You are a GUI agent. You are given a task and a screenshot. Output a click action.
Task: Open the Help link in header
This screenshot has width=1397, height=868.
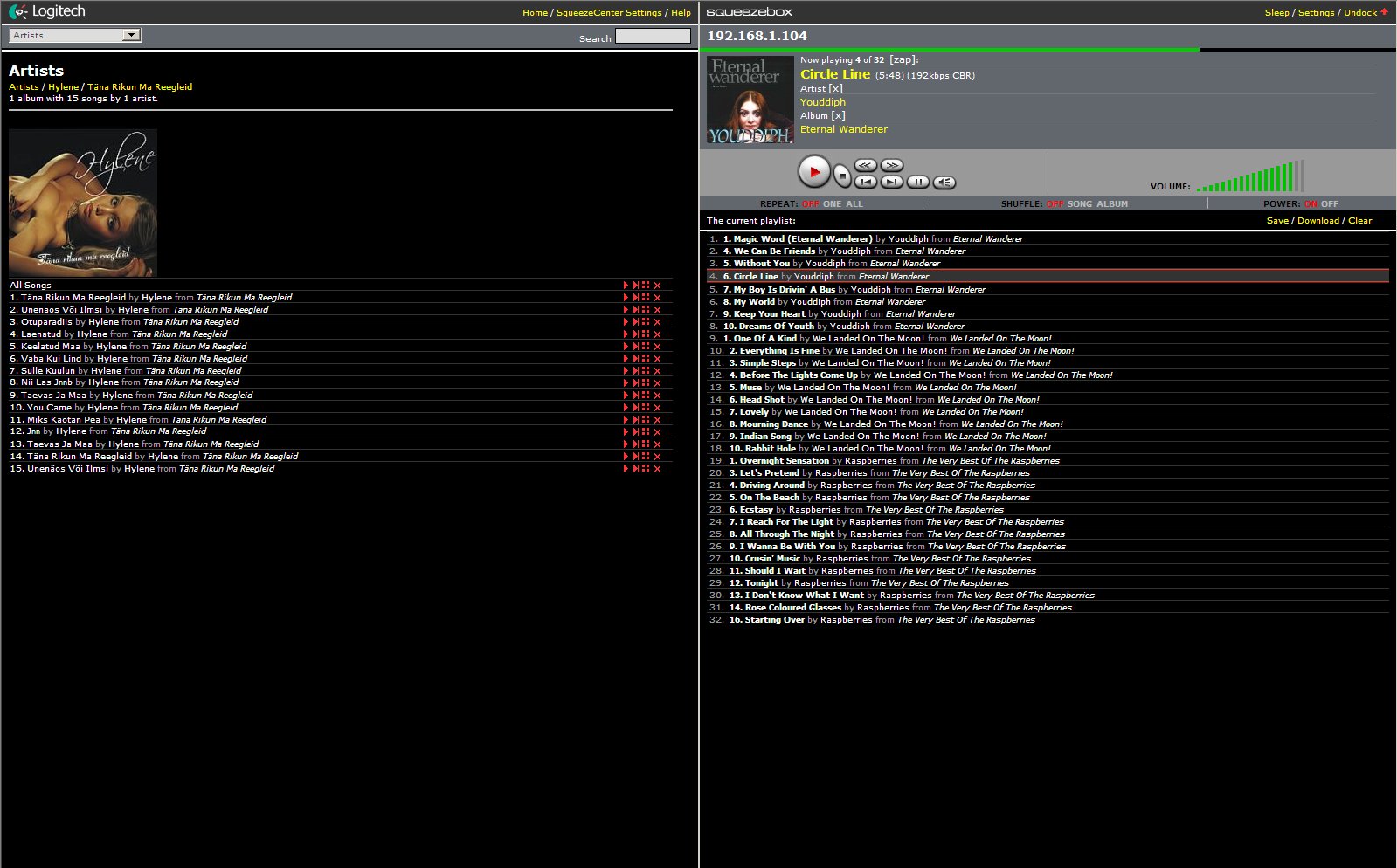pos(681,13)
